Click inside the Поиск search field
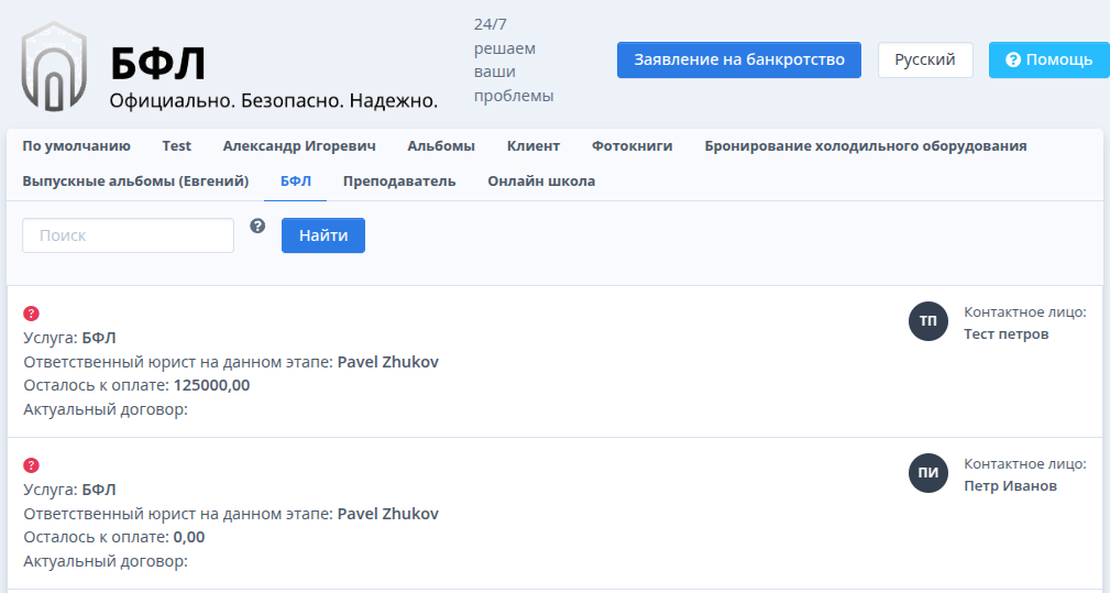 (x=127, y=235)
